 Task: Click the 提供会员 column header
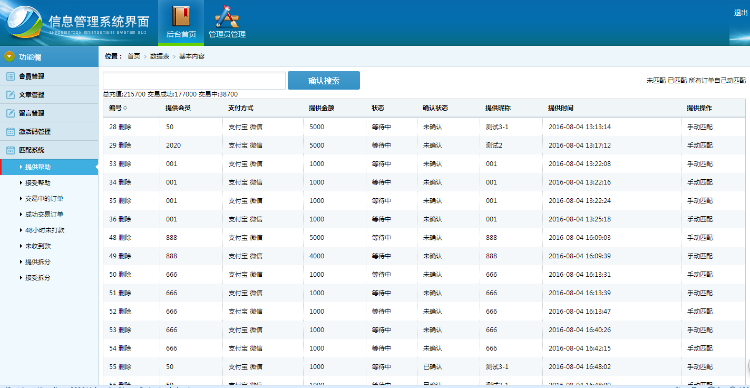click(178, 109)
